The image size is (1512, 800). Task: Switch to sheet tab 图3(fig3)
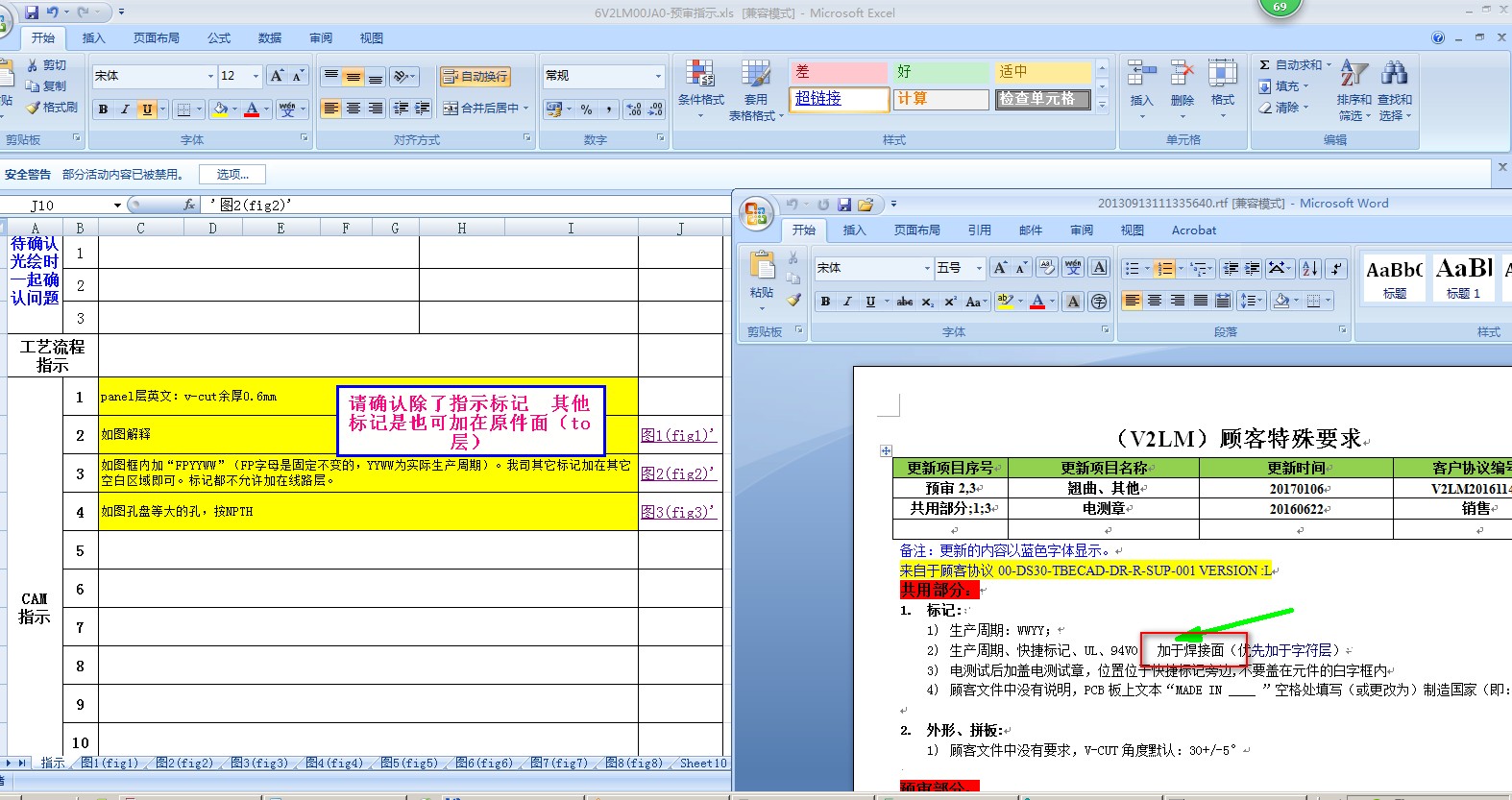259,764
